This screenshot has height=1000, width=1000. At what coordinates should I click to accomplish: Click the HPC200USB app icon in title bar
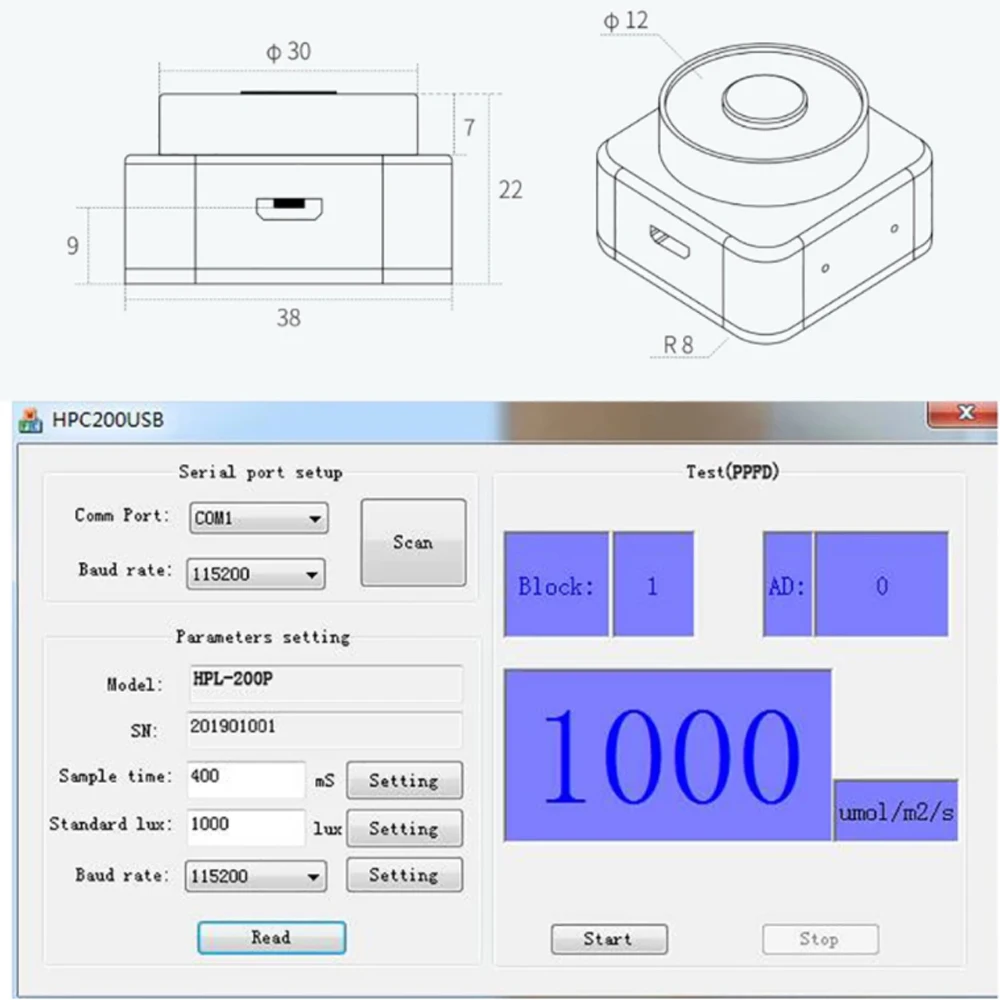point(30,420)
